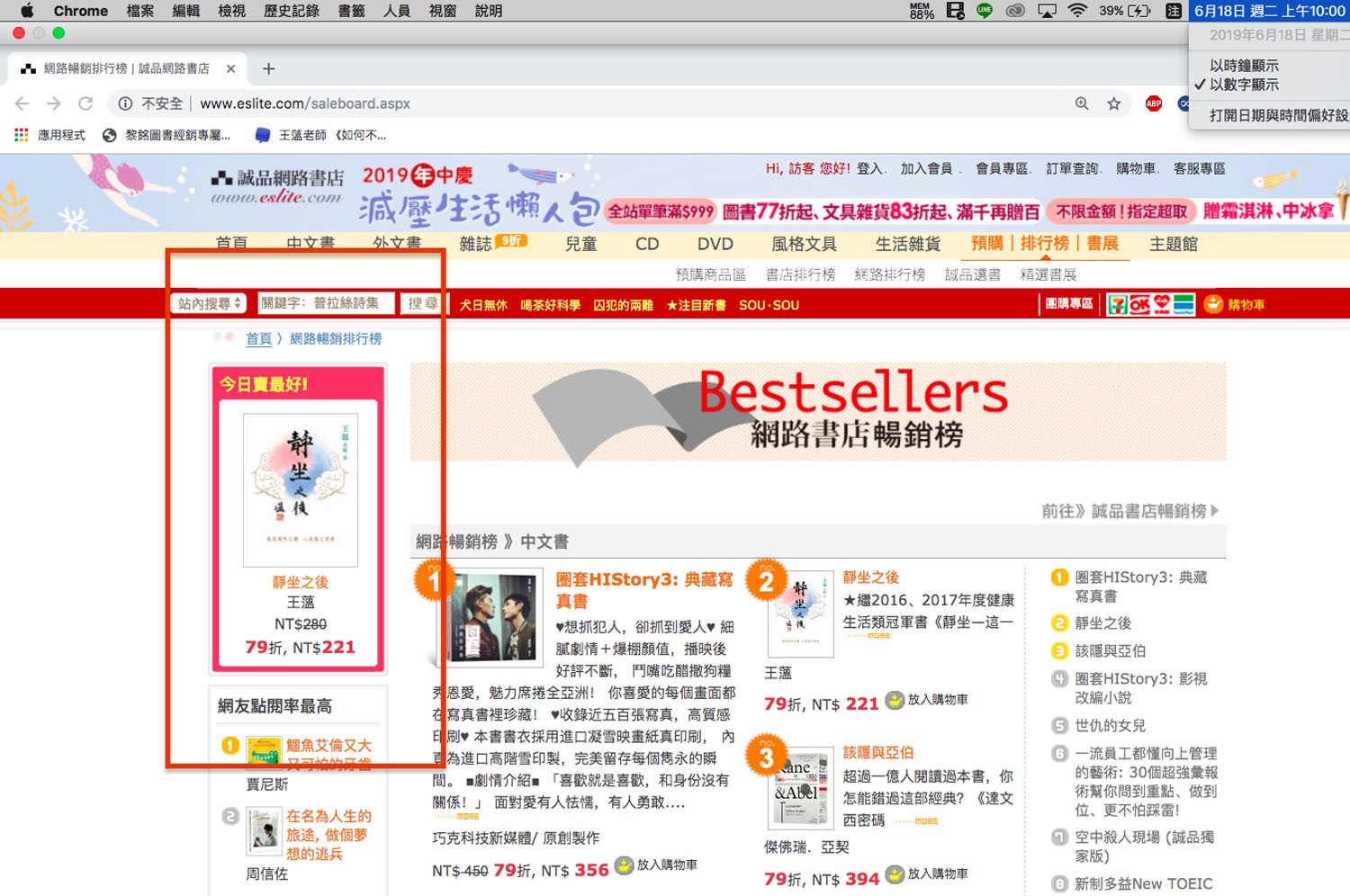Image resolution: width=1350 pixels, height=896 pixels.
Task: Open the Wi-Fi status menu
Action: coord(1077,11)
